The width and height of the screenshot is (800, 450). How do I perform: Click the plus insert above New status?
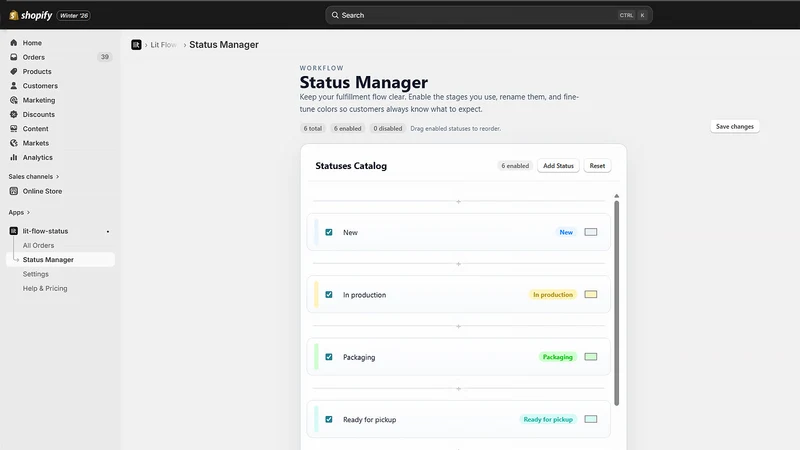pos(458,202)
